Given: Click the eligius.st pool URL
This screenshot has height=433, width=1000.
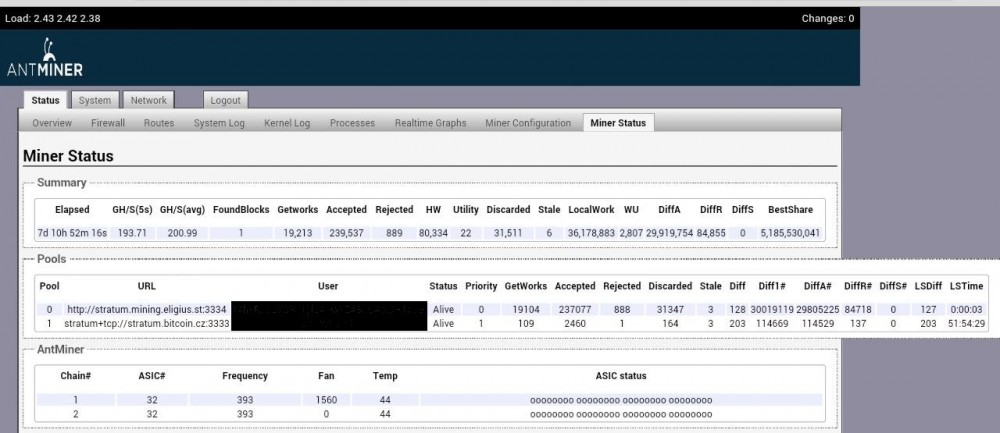Looking at the screenshot, I should tap(147, 310).
